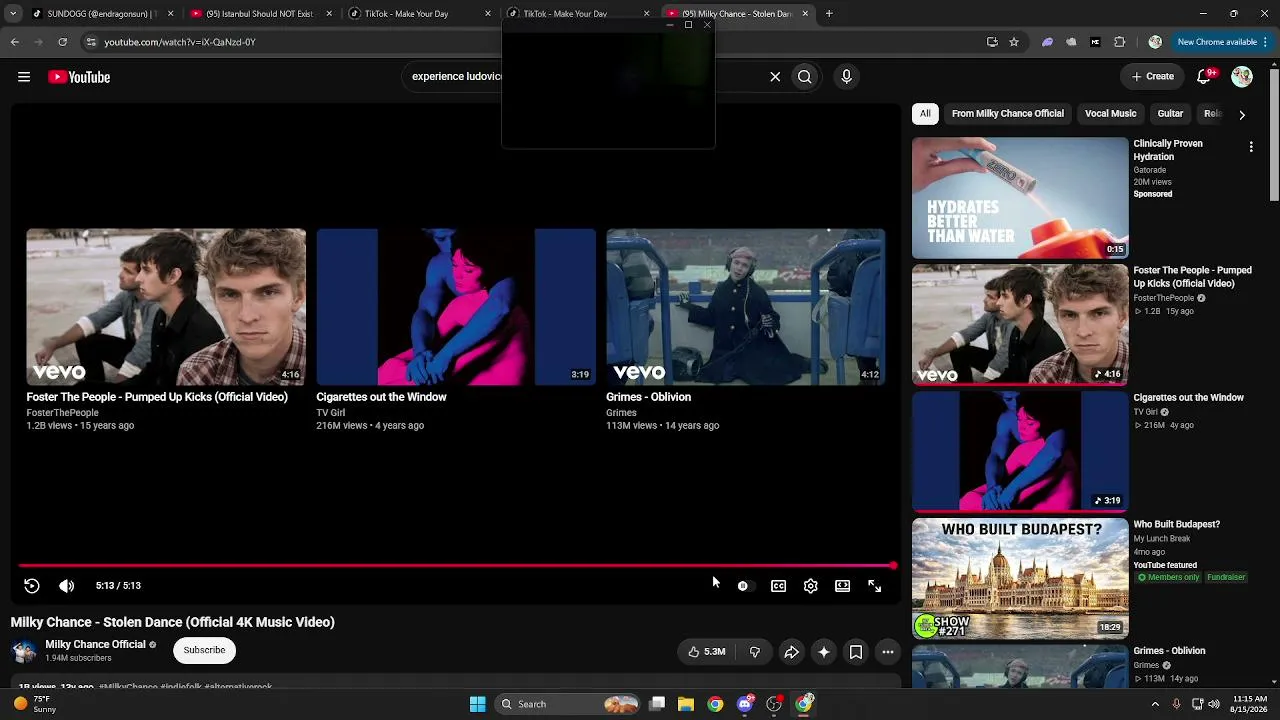Open the sidebar Grimes - Oblivion title
1280x720 pixels.
(x=1169, y=651)
